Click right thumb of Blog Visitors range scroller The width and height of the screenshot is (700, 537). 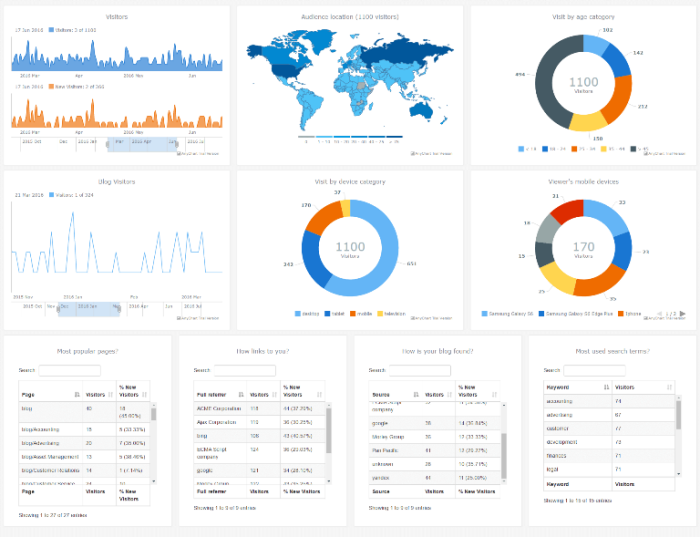(x=119, y=309)
